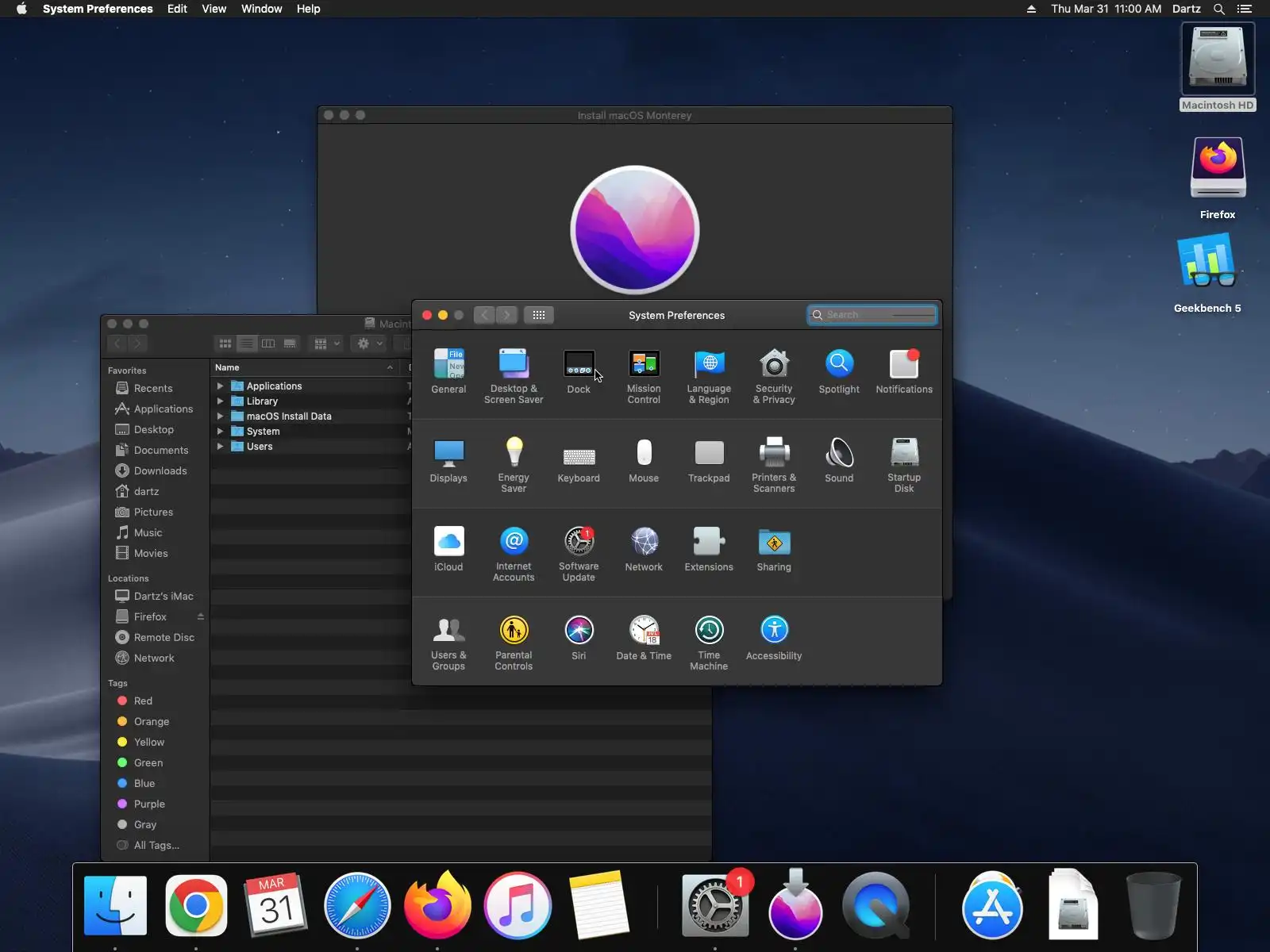Open Finder's action gear dropdown
1270x952 pixels.
pos(369,344)
